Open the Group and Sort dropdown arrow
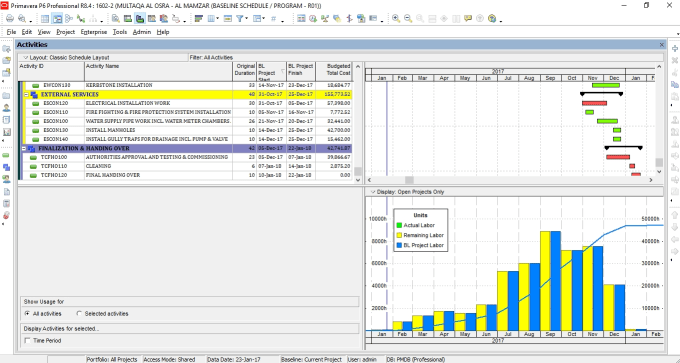 pyautogui.click(x=263, y=19)
